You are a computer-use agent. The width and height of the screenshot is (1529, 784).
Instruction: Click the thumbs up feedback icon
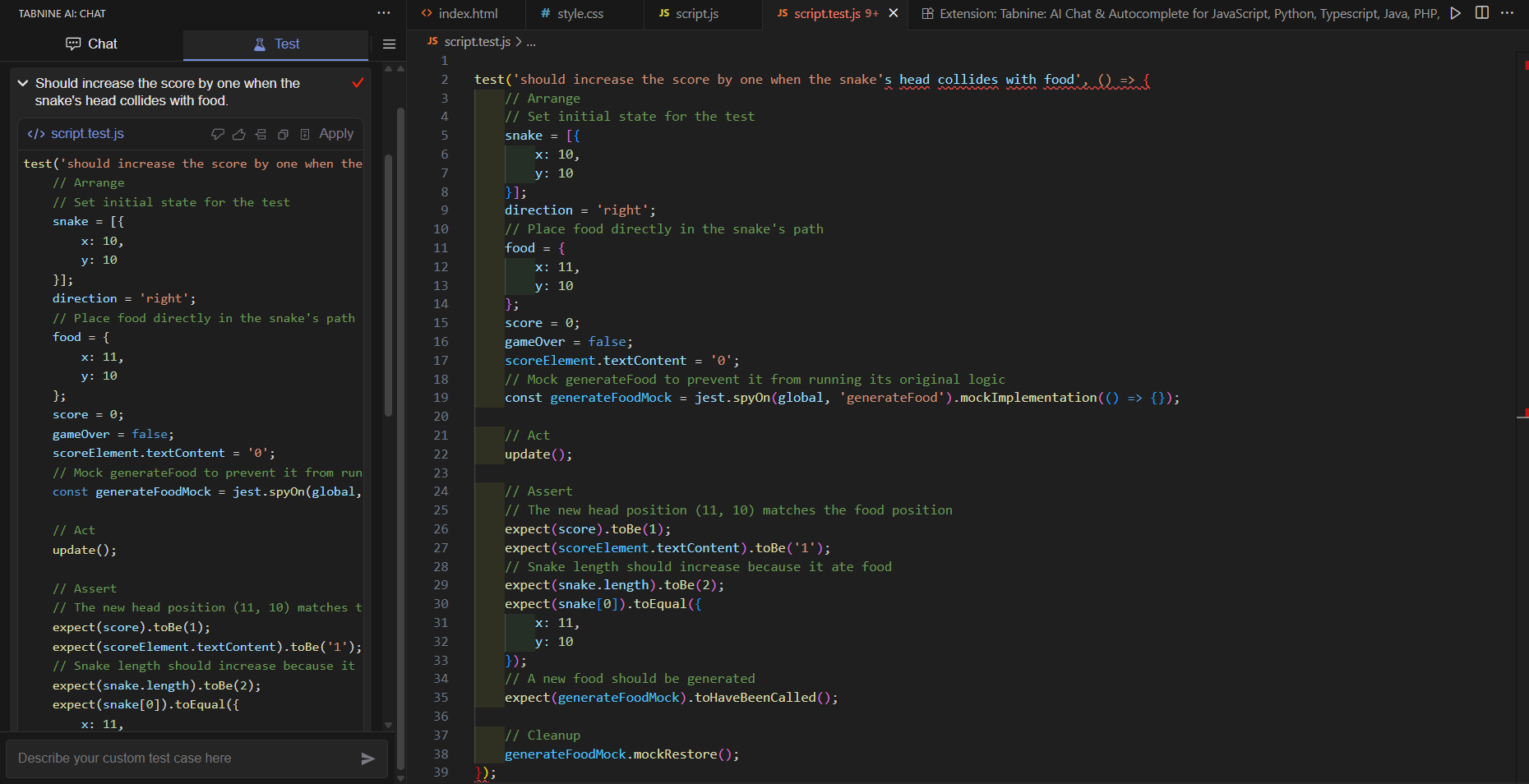(239, 134)
